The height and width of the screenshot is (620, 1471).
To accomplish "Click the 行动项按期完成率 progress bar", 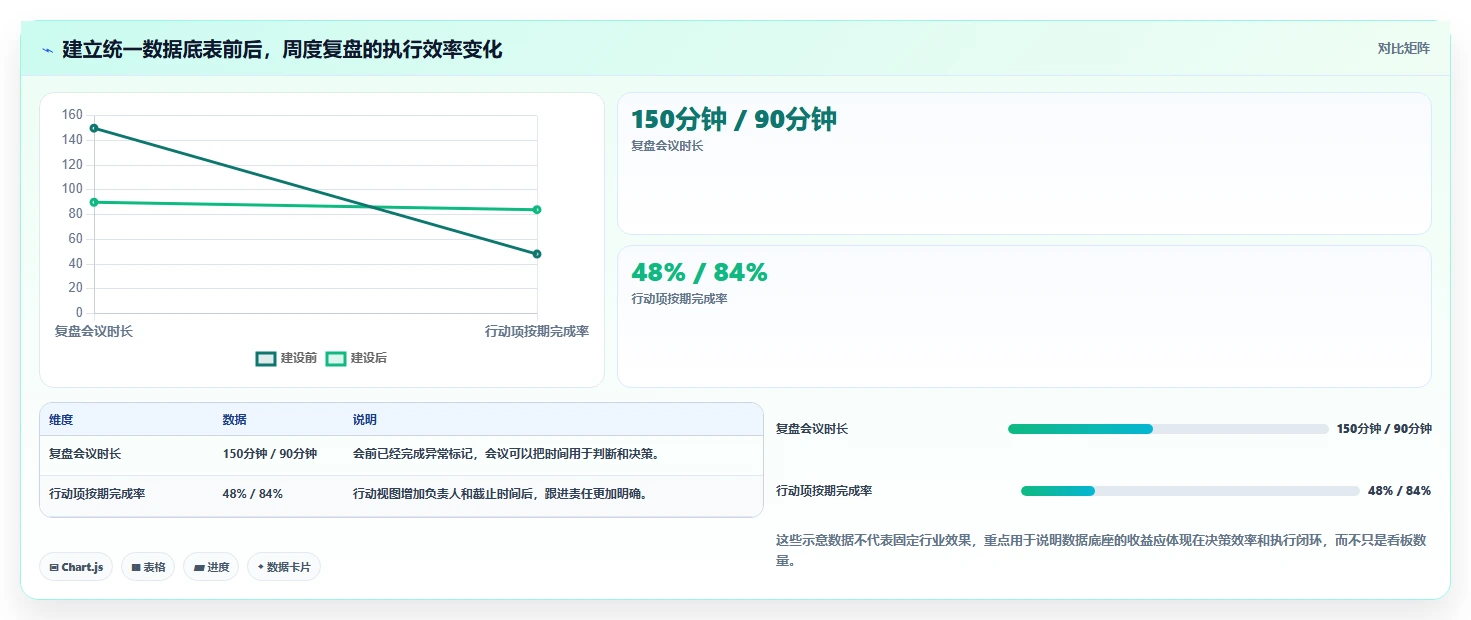I will [x=1190, y=491].
